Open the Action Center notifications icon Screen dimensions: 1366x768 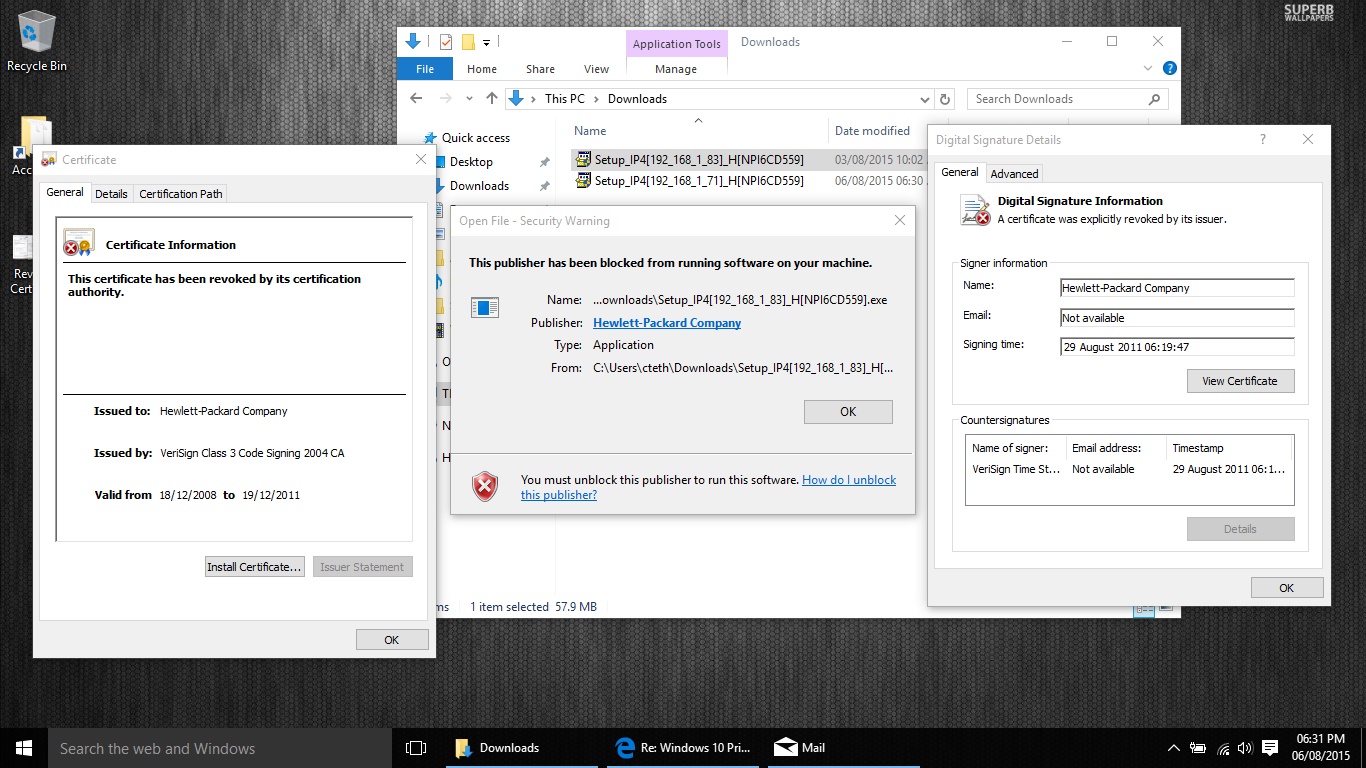pyautogui.click(x=1270, y=748)
